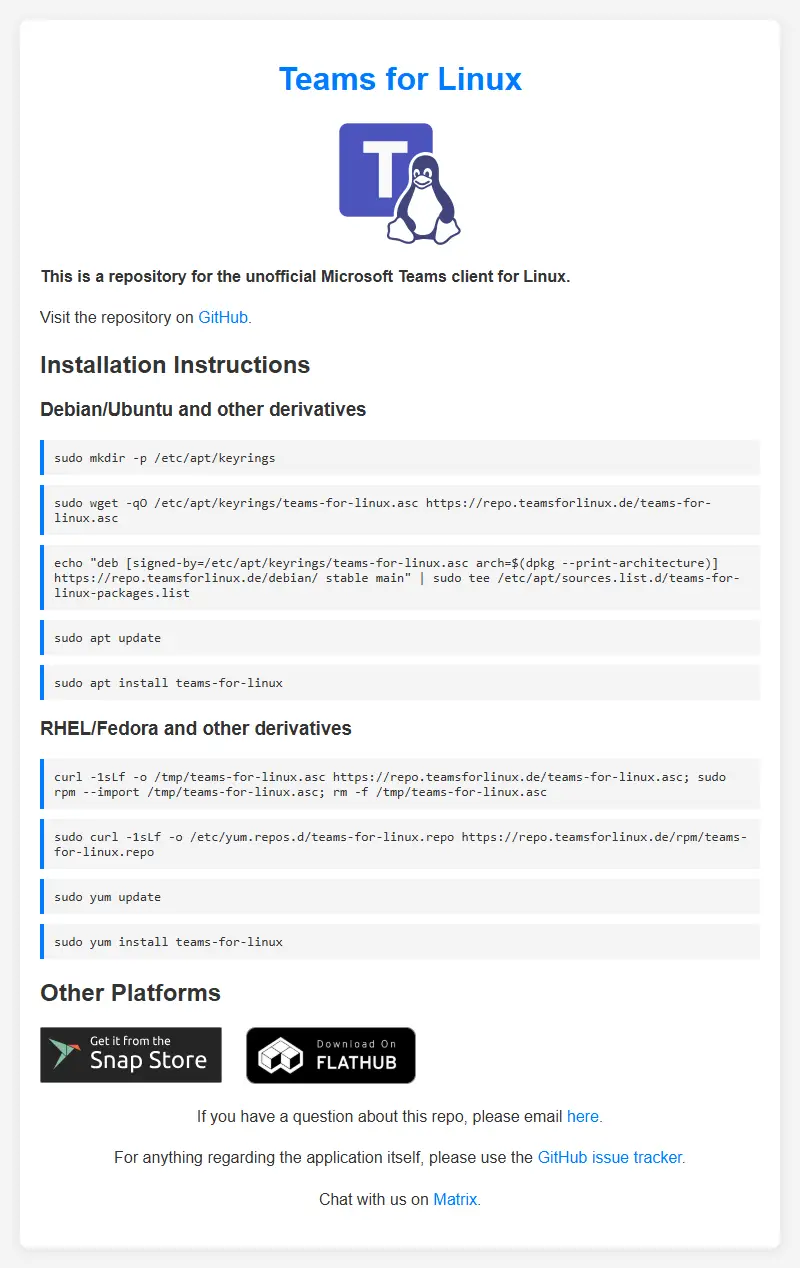Click the 'Teams for Linux' page title
This screenshot has width=800, height=1268.
tap(400, 79)
